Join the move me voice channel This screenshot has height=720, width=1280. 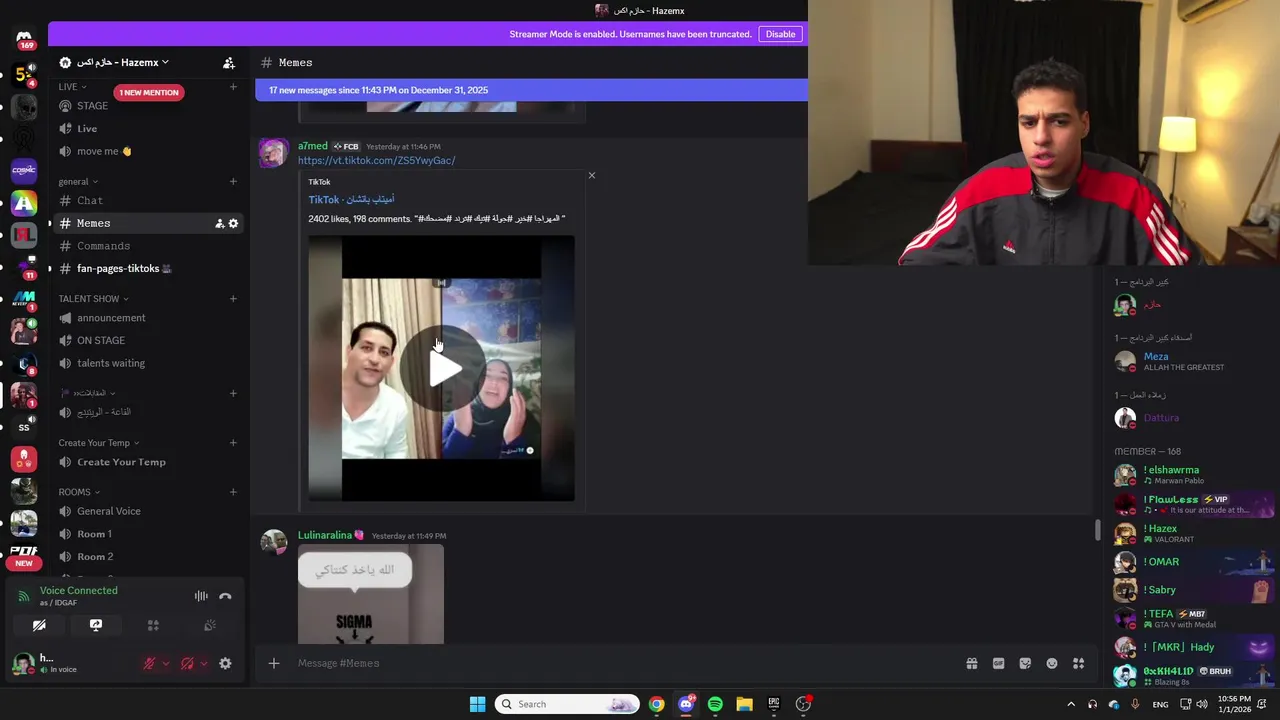click(x=147, y=151)
